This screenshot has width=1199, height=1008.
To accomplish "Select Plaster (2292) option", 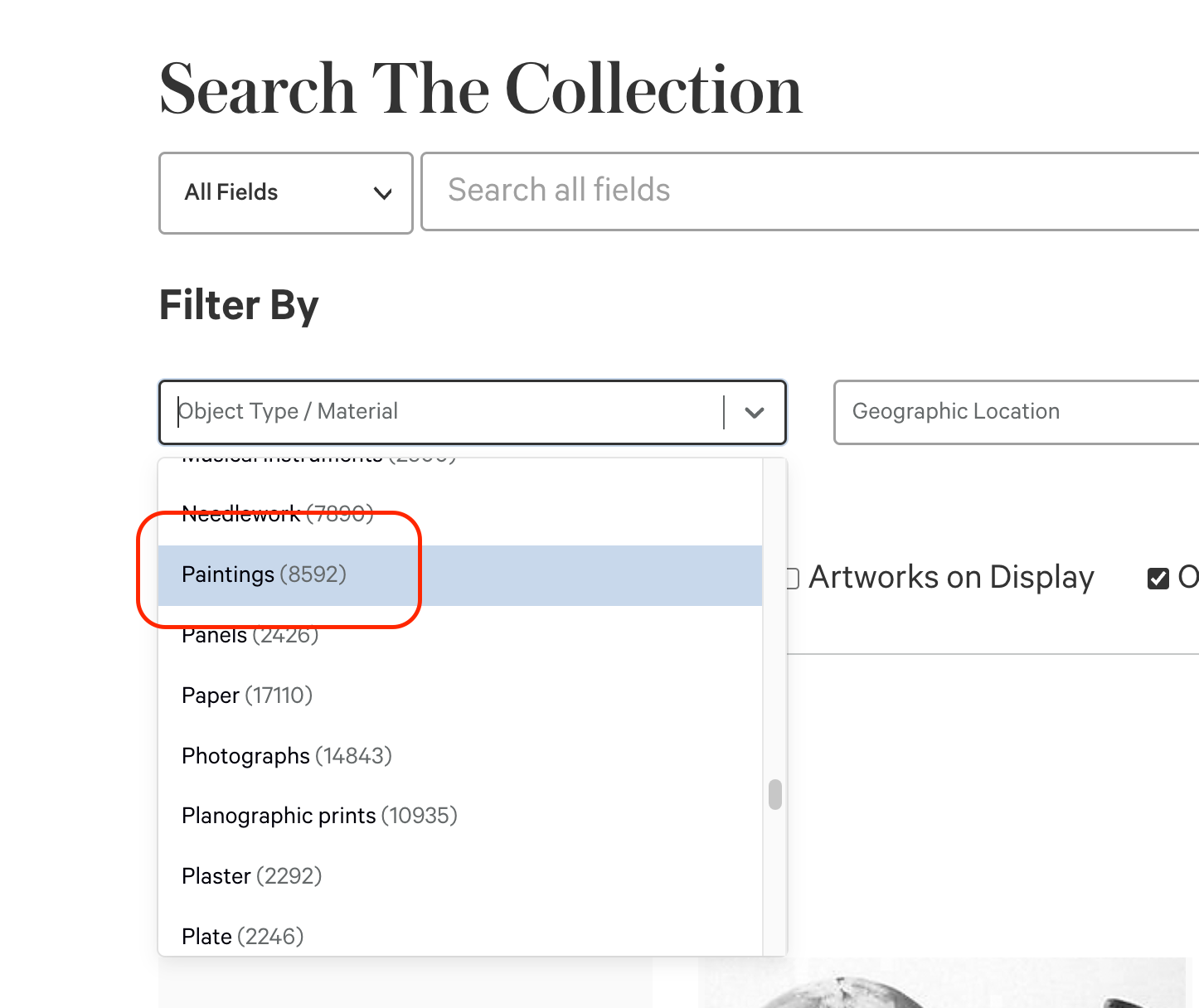I will 460,876.
